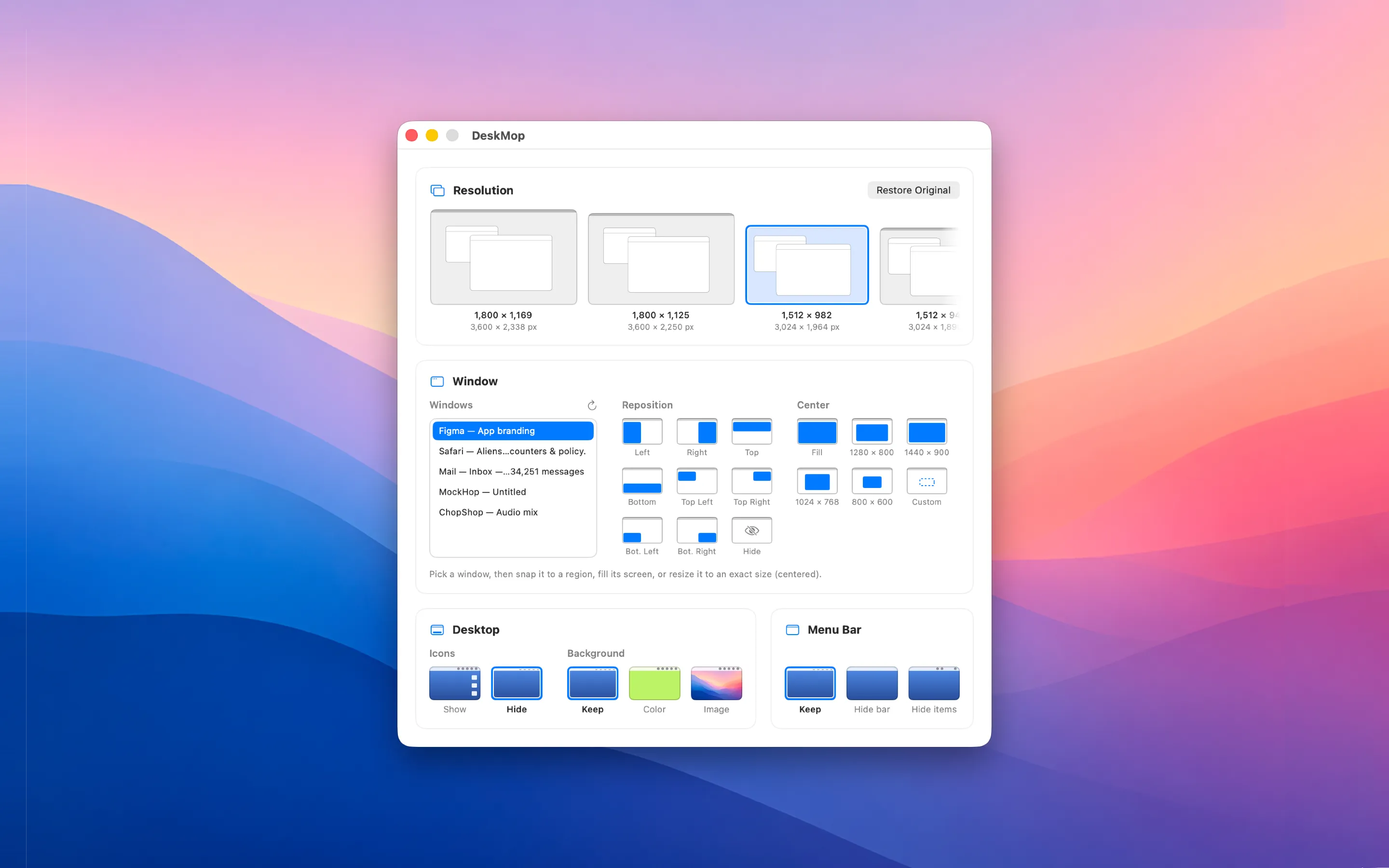Close the DeskMop window
The width and height of the screenshot is (1389, 868).
[411, 136]
